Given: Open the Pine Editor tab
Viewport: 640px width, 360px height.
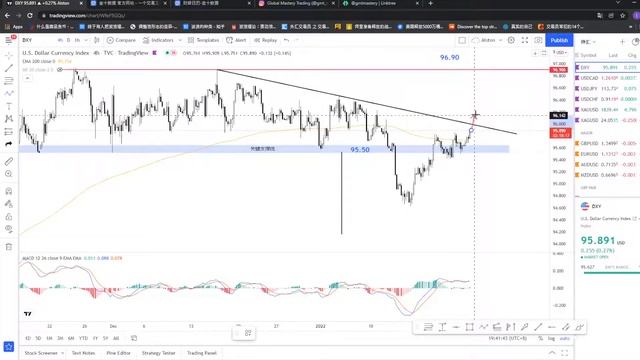Looking at the screenshot, I should pyautogui.click(x=118, y=353).
